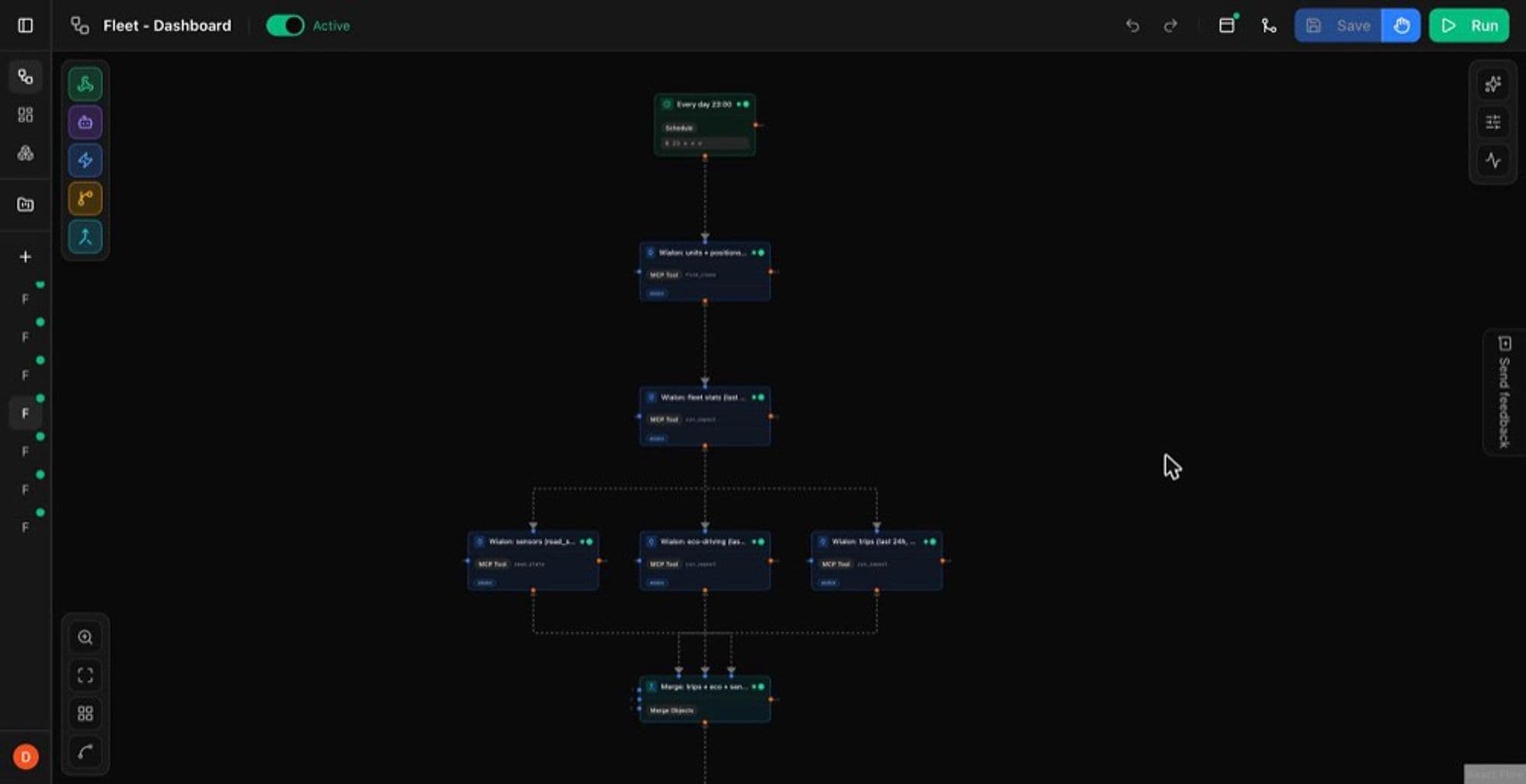Open the workflows section in left nav
This screenshot has height=784, width=1526.
(x=25, y=76)
